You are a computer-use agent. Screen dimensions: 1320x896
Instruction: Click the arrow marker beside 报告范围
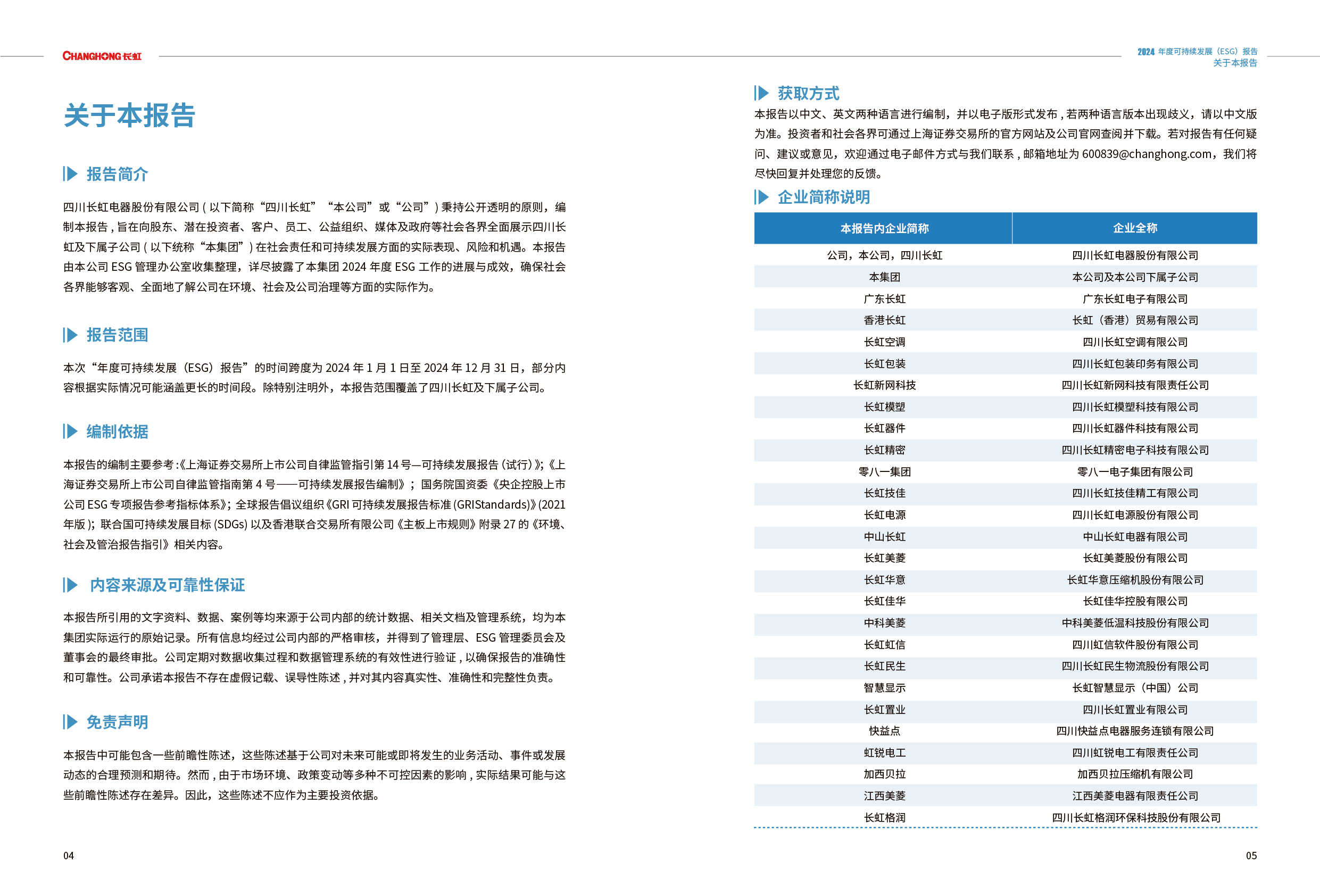click(x=70, y=335)
